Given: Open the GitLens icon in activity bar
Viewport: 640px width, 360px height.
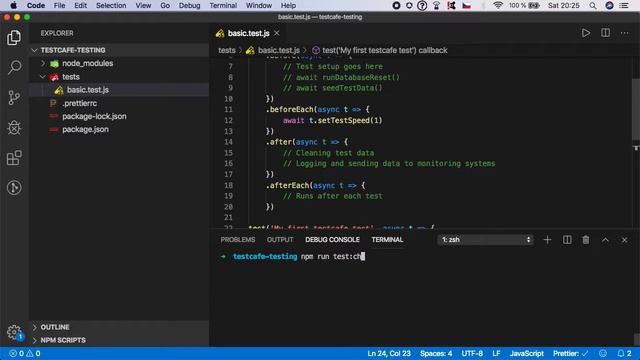Looking at the screenshot, I should (14, 188).
